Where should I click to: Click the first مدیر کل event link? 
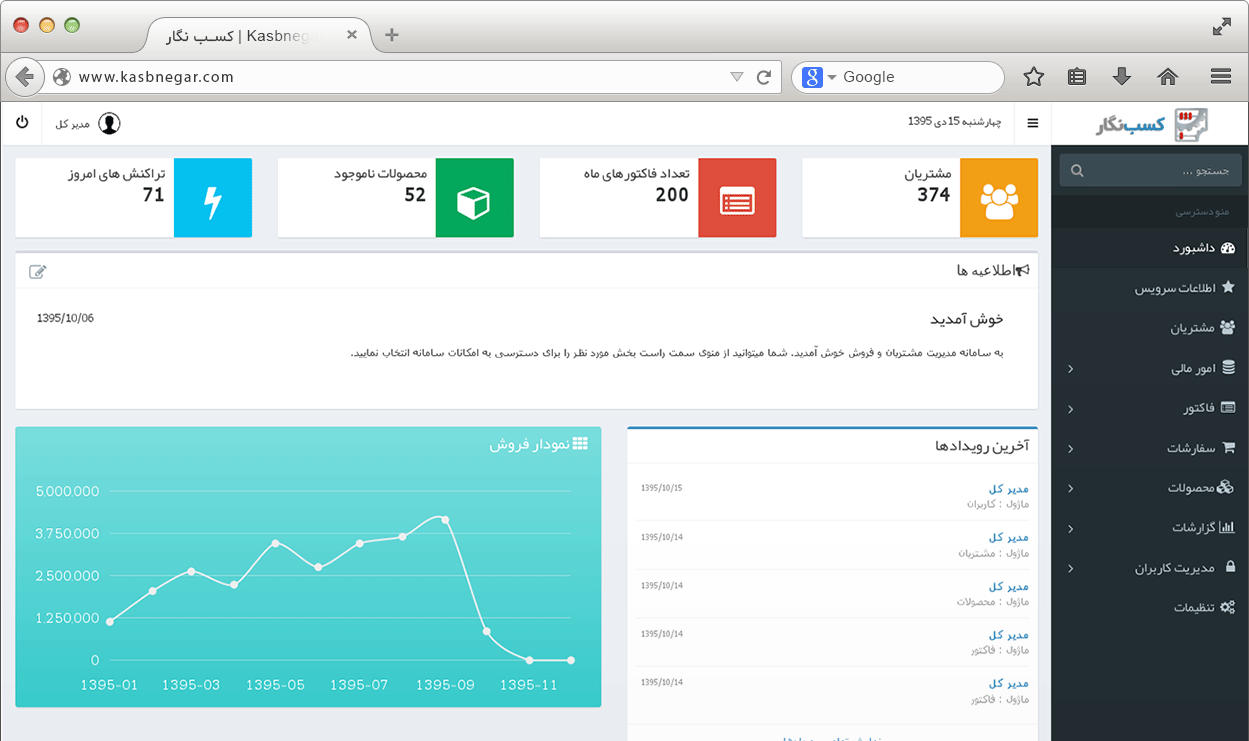tap(1009, 488)
